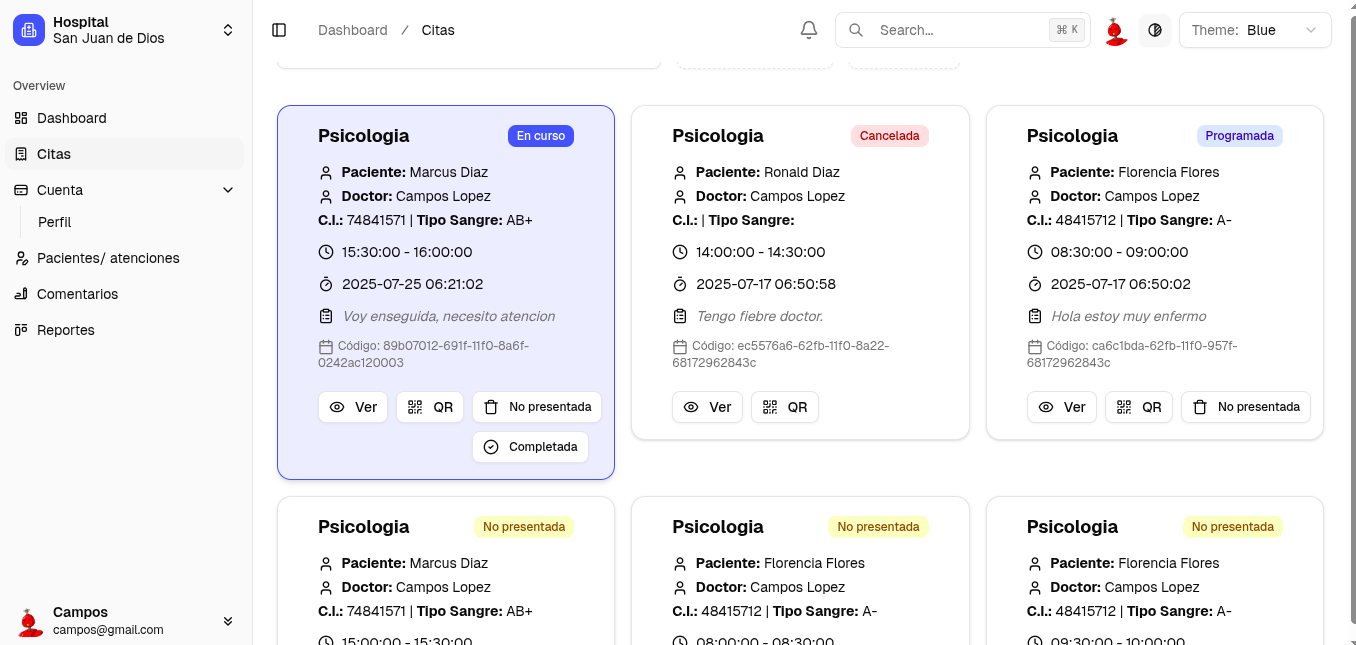
Task: Open Comentarios in the sidebar
Action: [x=125, y=294]
